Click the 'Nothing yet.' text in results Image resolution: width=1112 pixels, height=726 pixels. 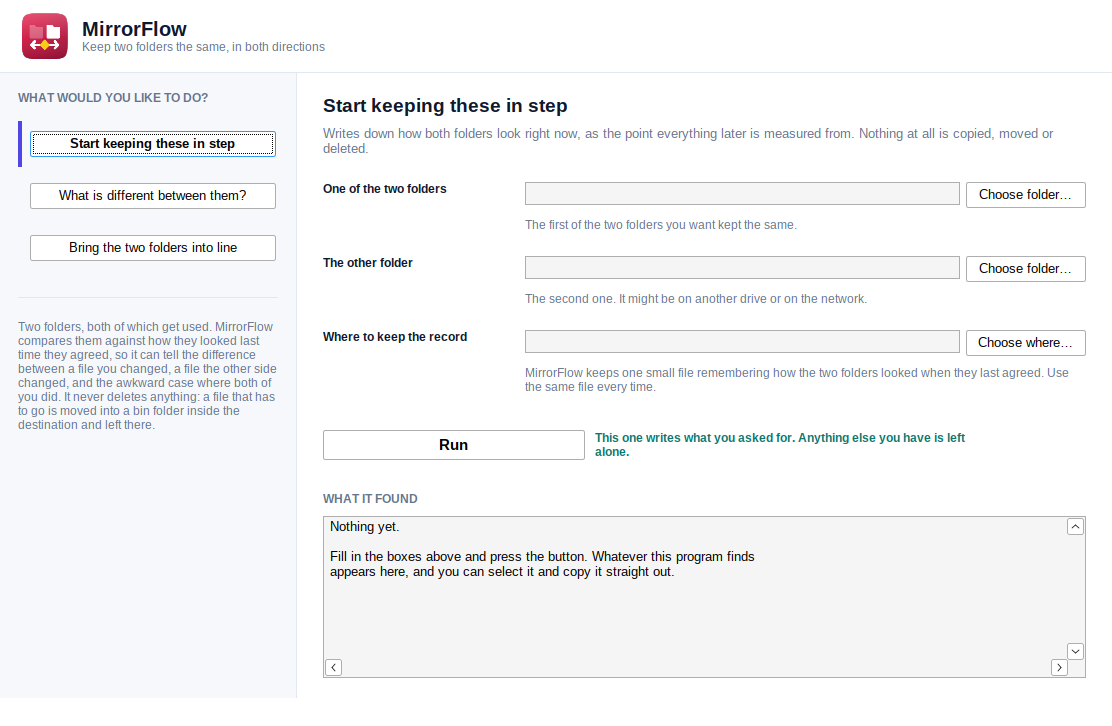coord(365,527)
